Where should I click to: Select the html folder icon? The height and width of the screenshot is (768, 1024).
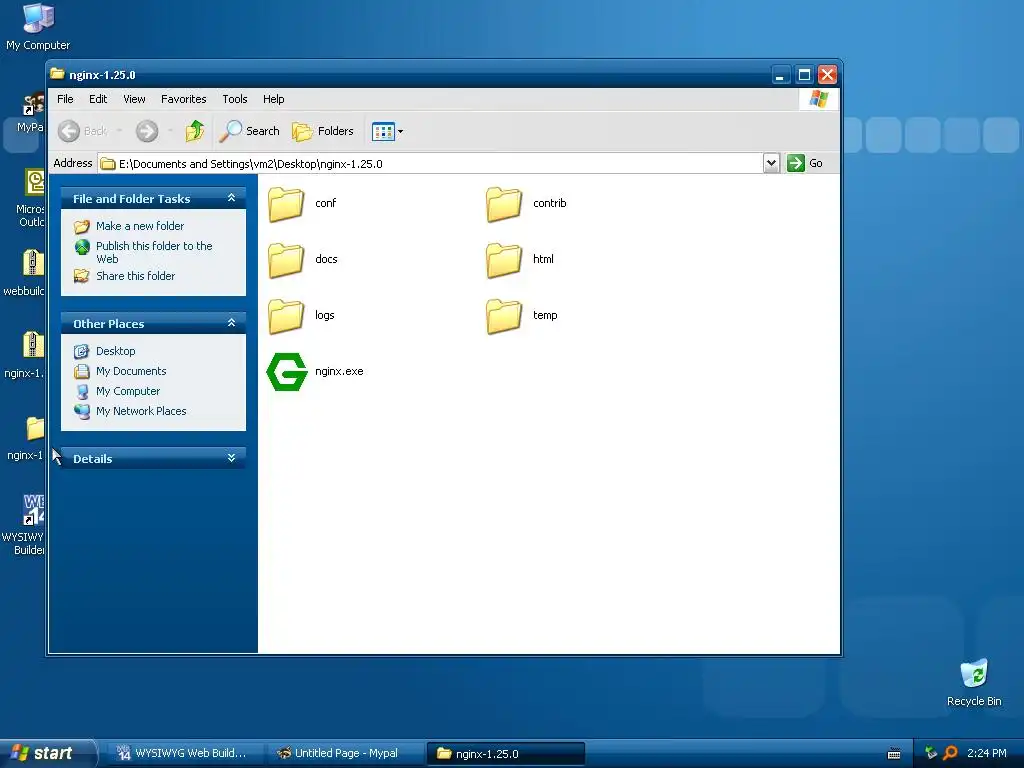pos(504,260)
